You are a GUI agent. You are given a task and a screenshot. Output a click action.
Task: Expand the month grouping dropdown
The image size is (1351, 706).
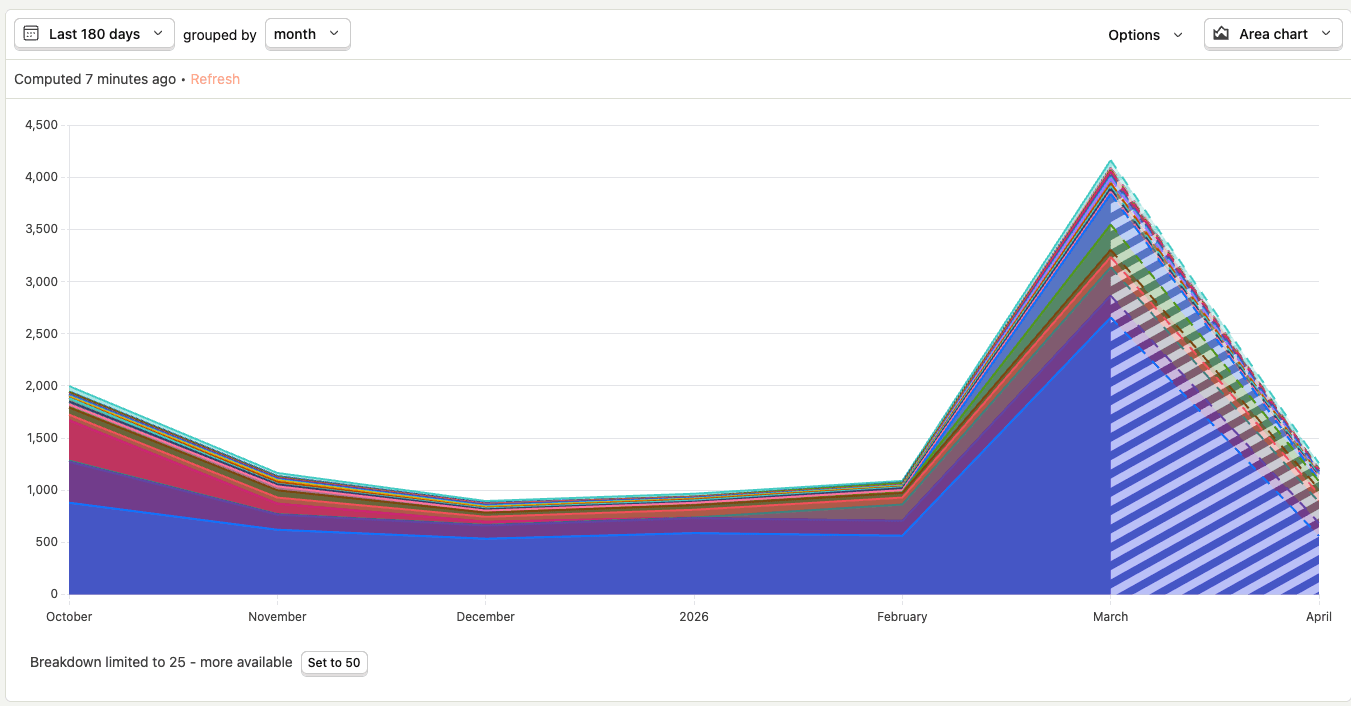[307, 34]
